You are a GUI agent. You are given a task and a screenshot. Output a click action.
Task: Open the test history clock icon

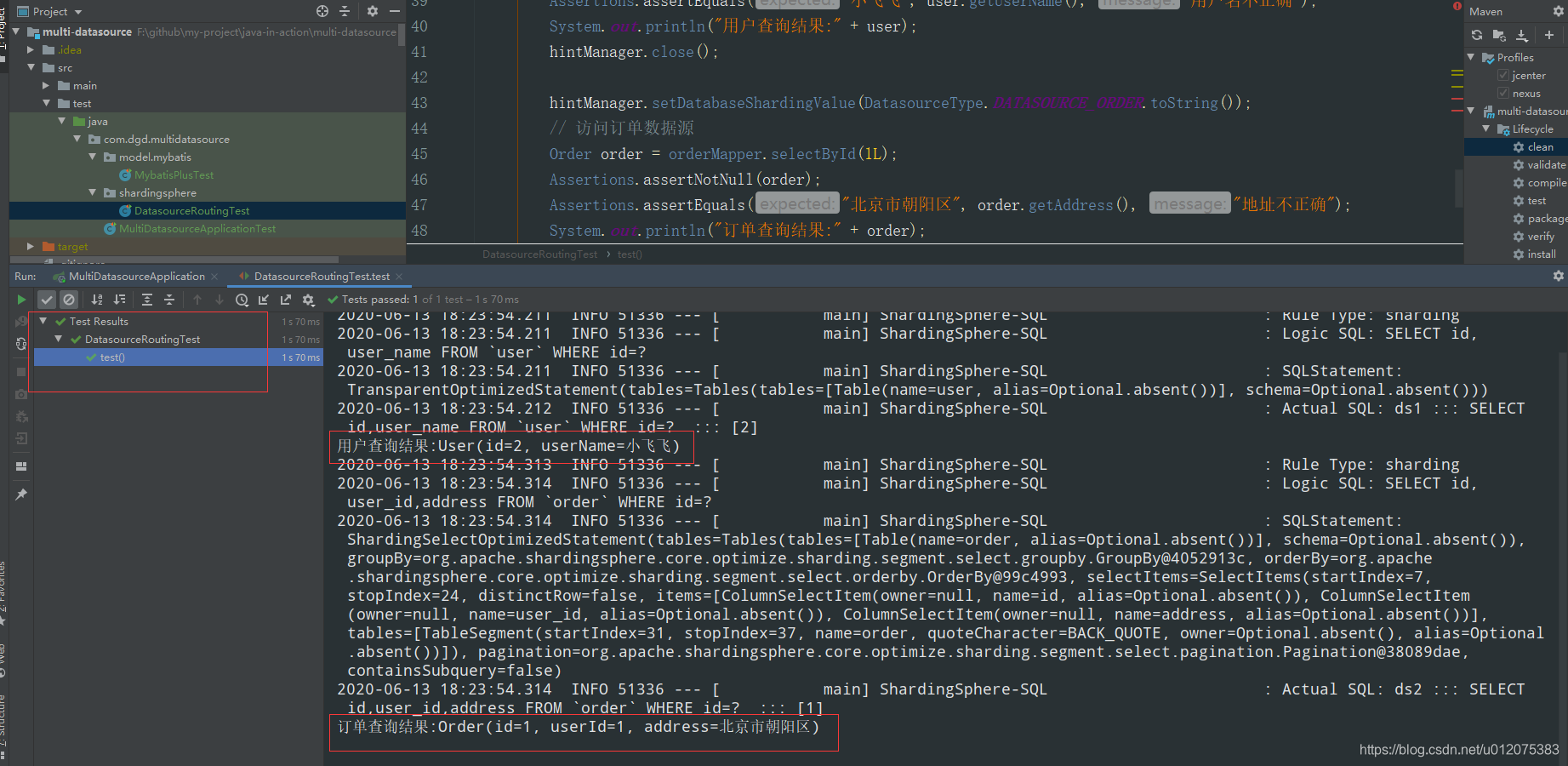click(x=242, y=300)
